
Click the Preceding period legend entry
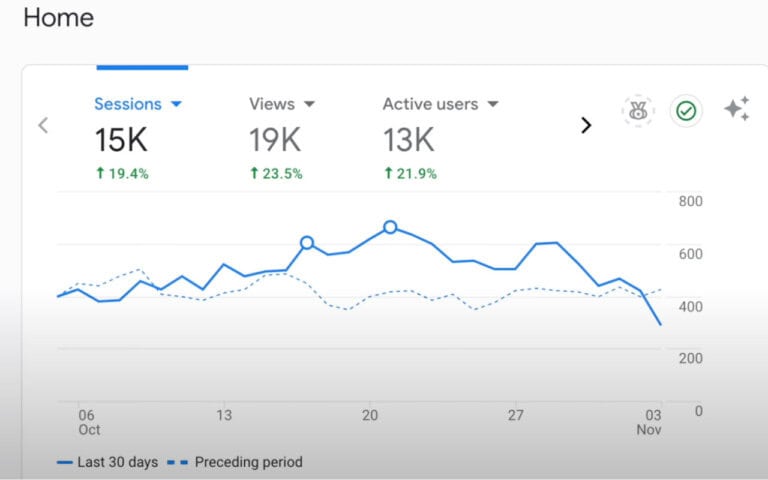pyautogui.click(x=235, y=462)
